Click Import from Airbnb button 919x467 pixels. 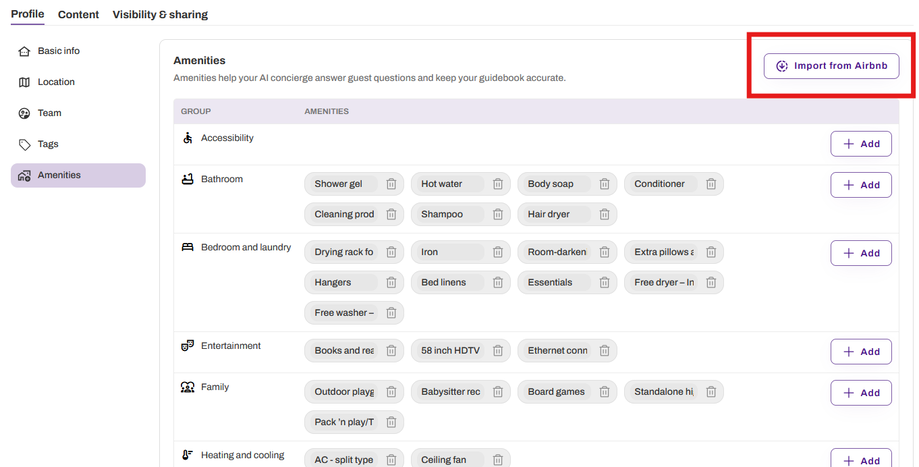[831, 66]
